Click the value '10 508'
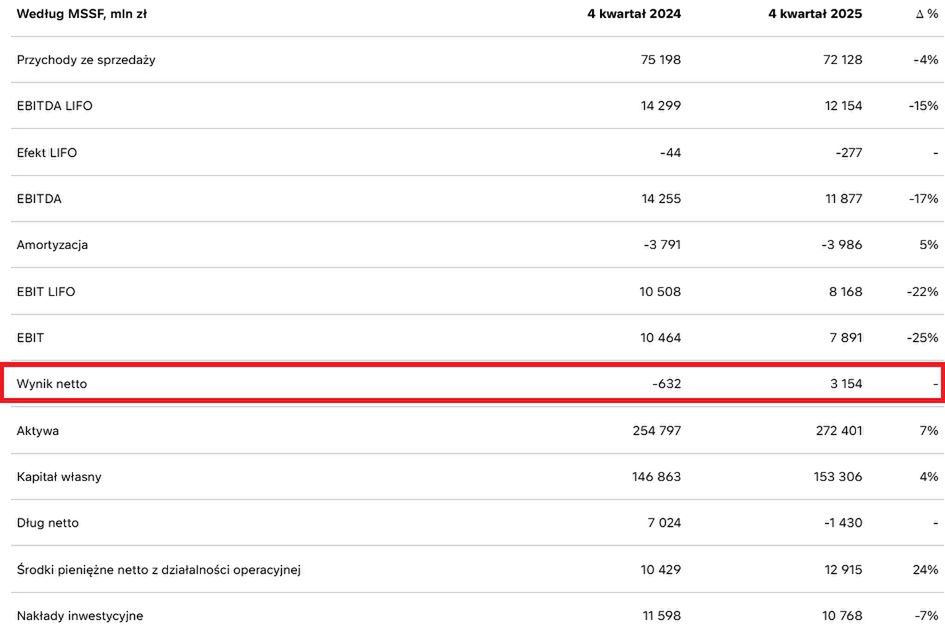945x634 pixels. 660,292
